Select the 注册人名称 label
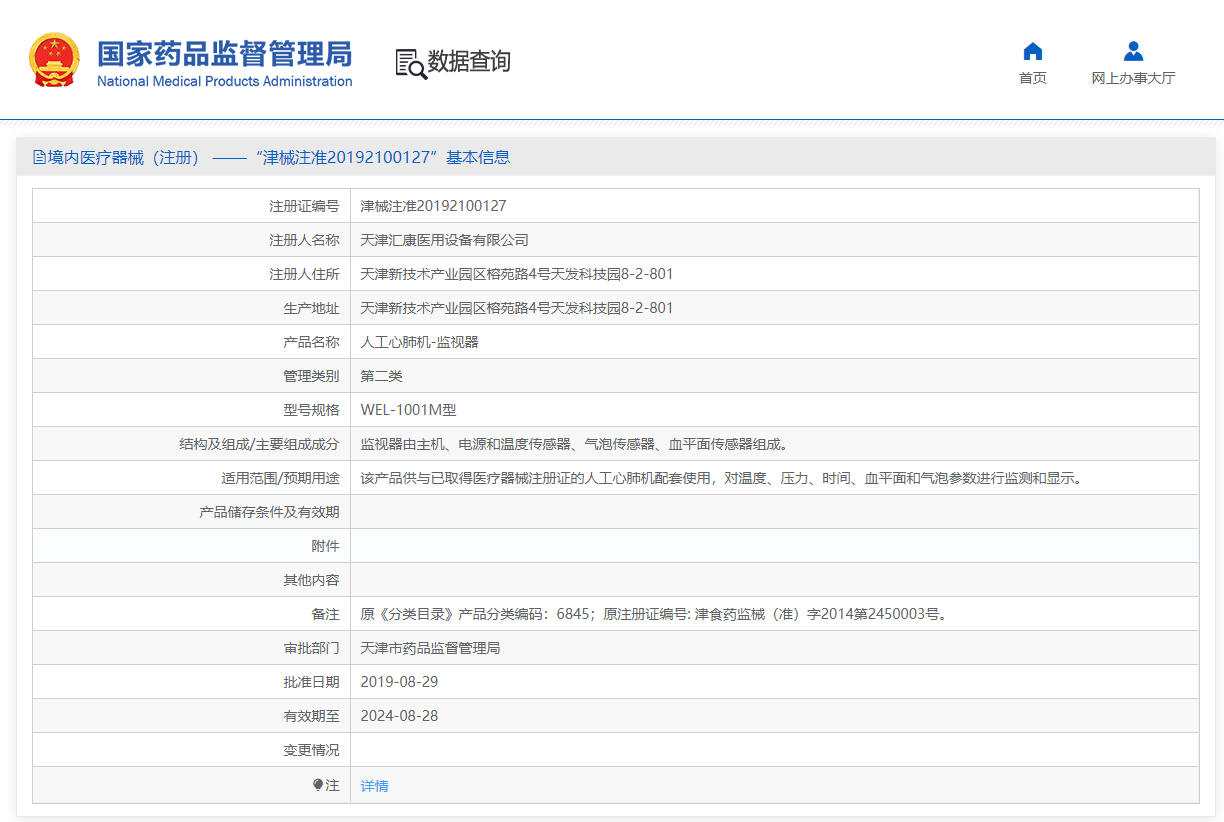1224x822 pixels. 304,240
